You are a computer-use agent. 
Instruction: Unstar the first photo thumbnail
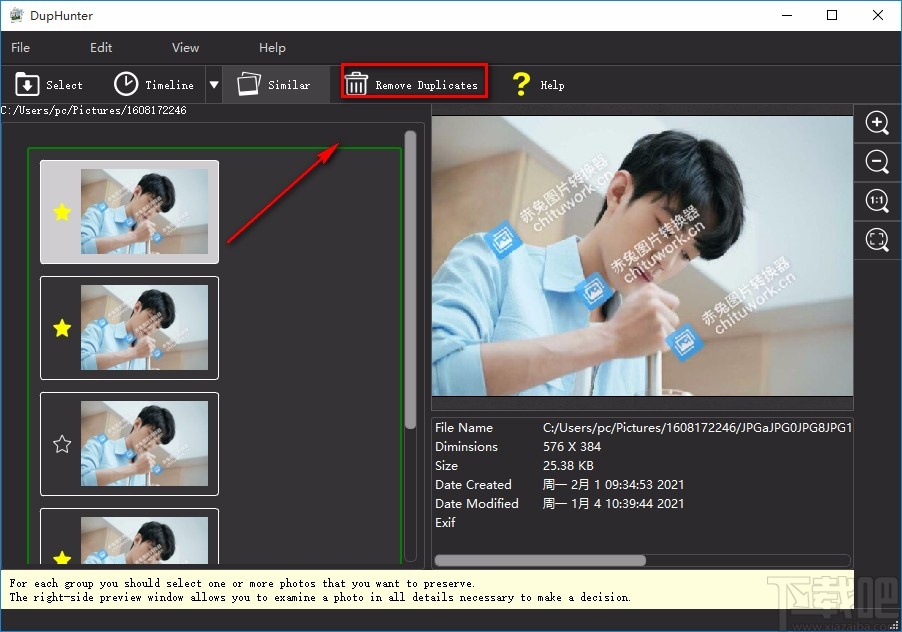pos(62,212)
